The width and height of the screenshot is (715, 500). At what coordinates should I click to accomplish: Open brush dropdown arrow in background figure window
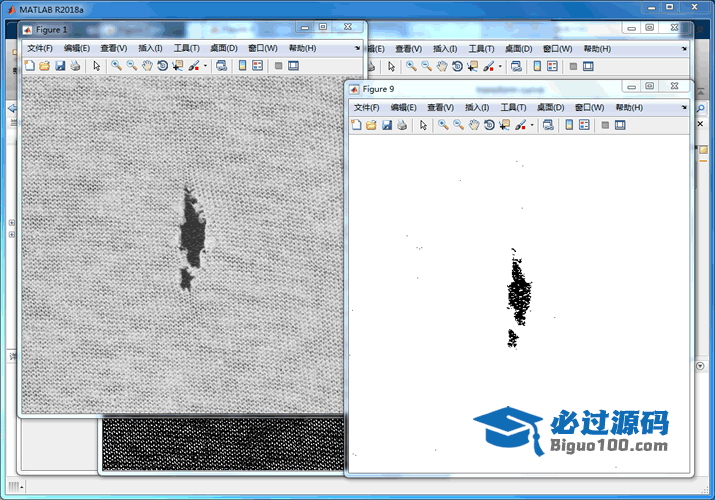500,67
